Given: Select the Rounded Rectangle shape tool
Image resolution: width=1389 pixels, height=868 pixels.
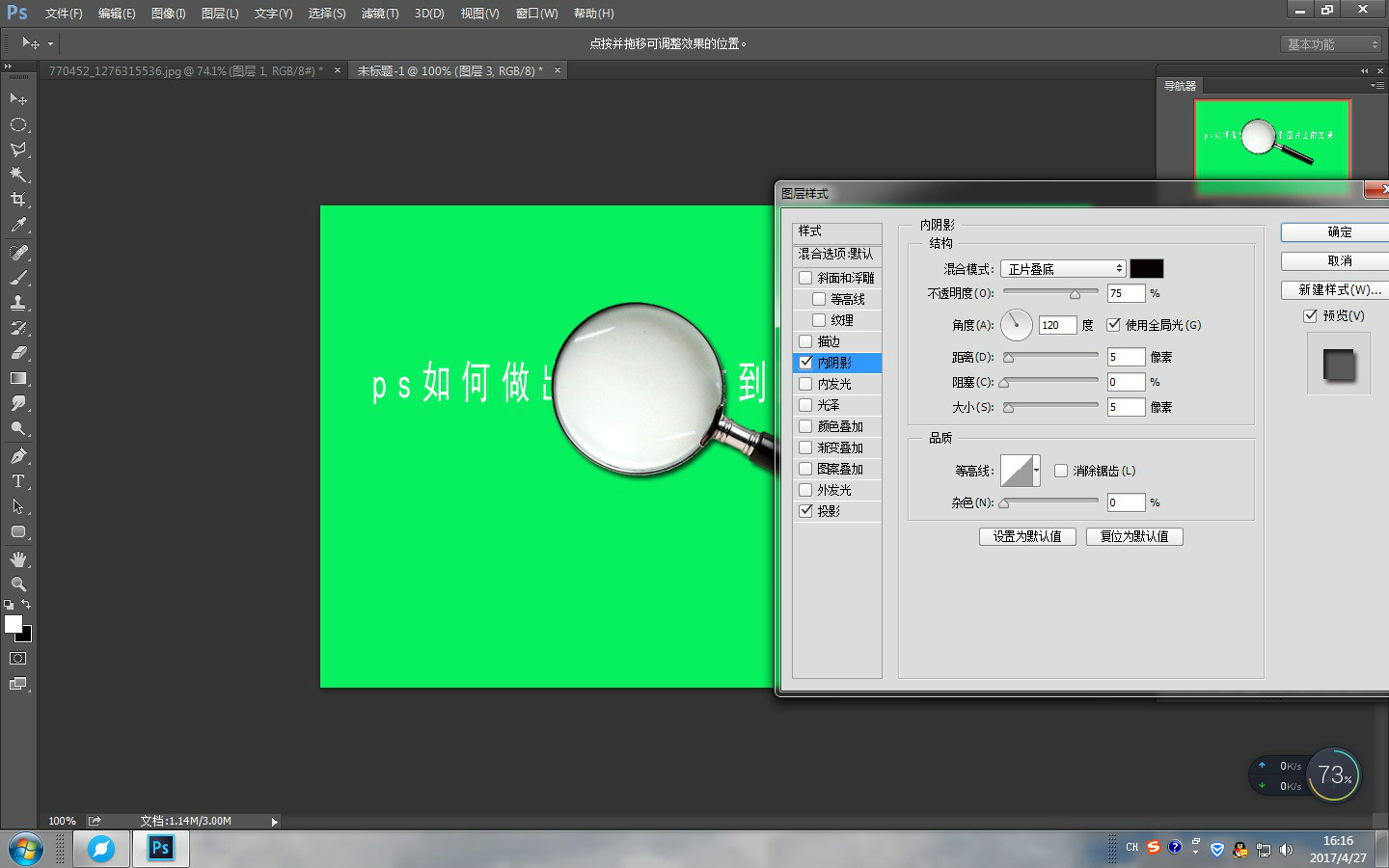Looking at the screenshot, I should tap(18, 531).
